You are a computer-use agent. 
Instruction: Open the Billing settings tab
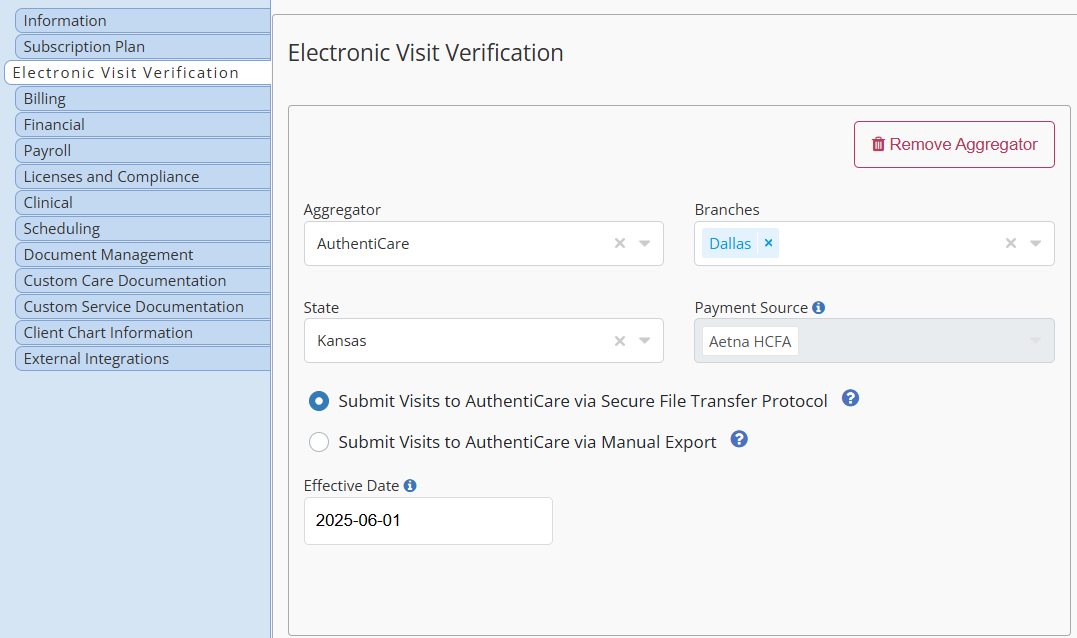coord(142,99)
